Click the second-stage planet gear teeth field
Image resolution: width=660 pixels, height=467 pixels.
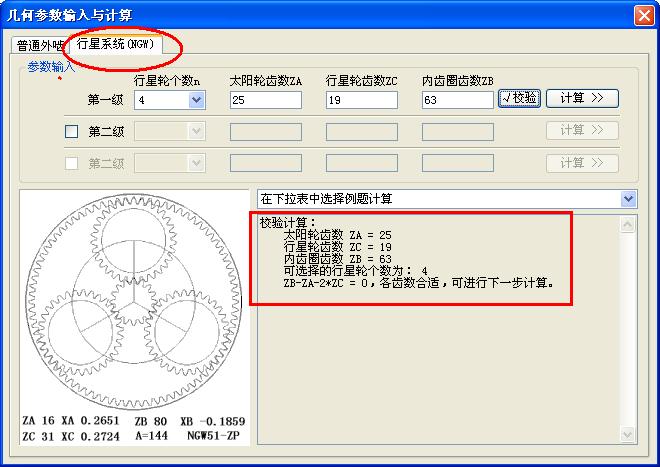click(362, 132)
